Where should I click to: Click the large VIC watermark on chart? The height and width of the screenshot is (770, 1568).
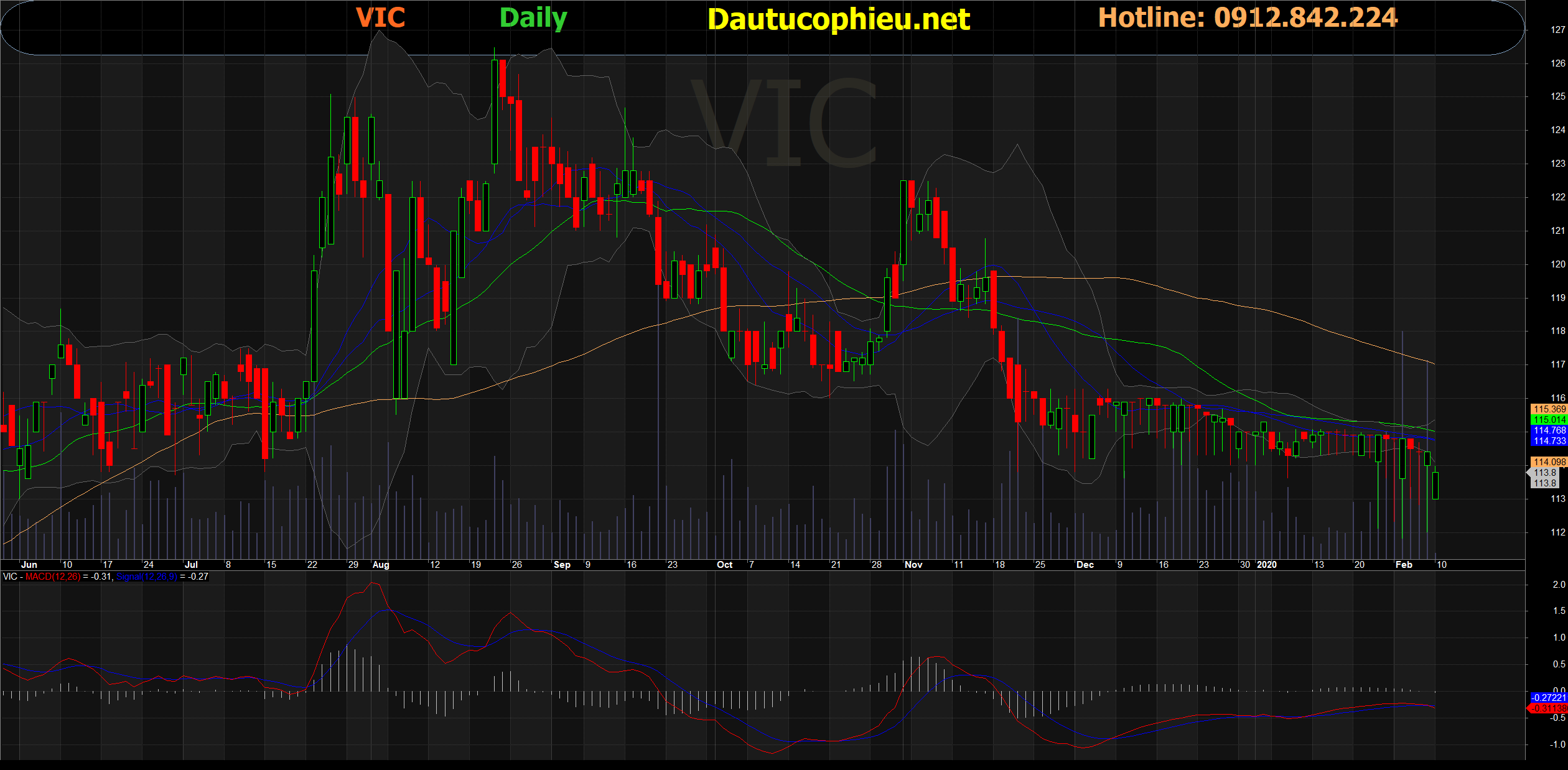point(784,123)
